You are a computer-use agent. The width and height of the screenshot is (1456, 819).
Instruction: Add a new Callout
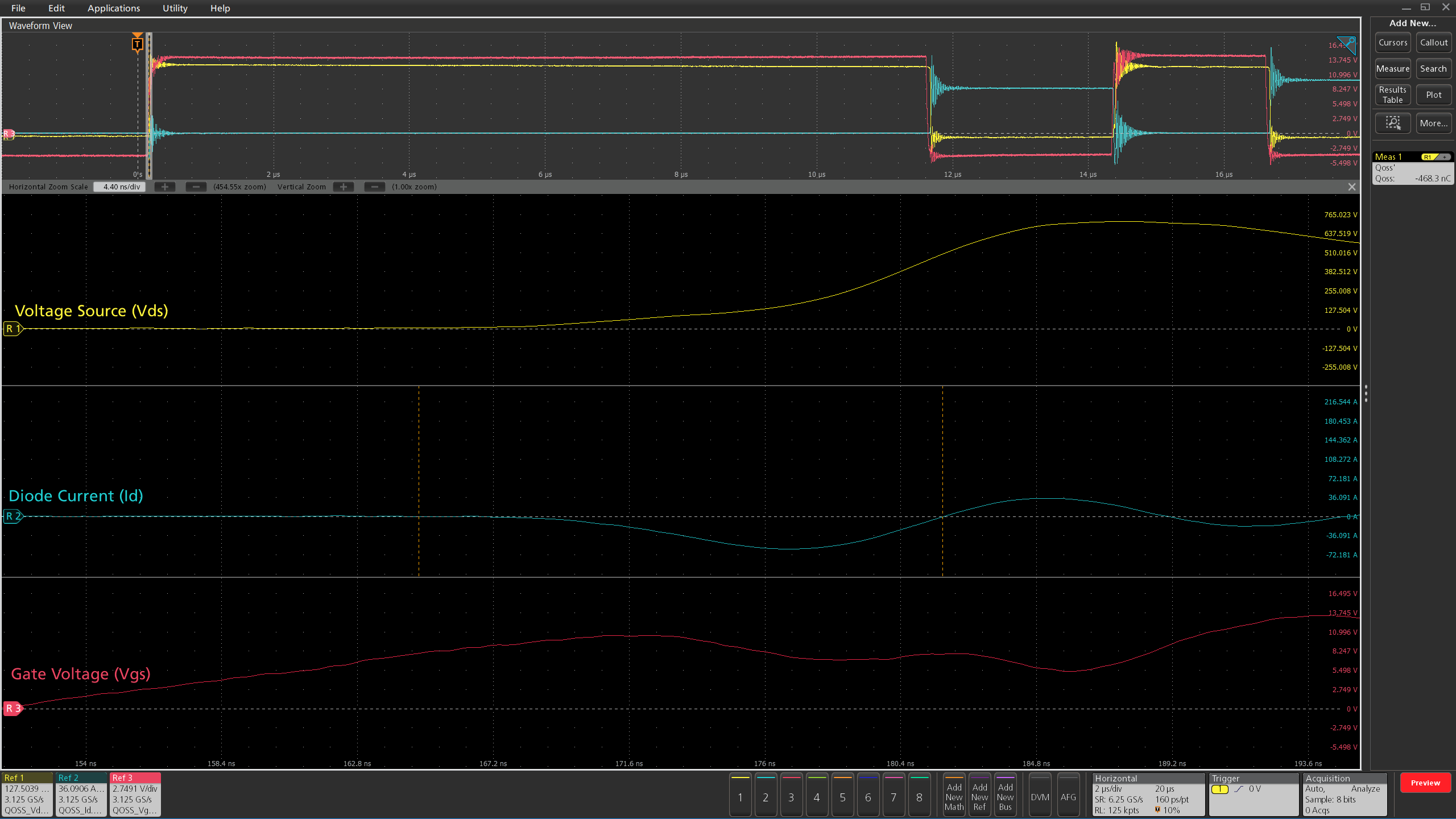pyautogui.click(x=1434, y=43)
